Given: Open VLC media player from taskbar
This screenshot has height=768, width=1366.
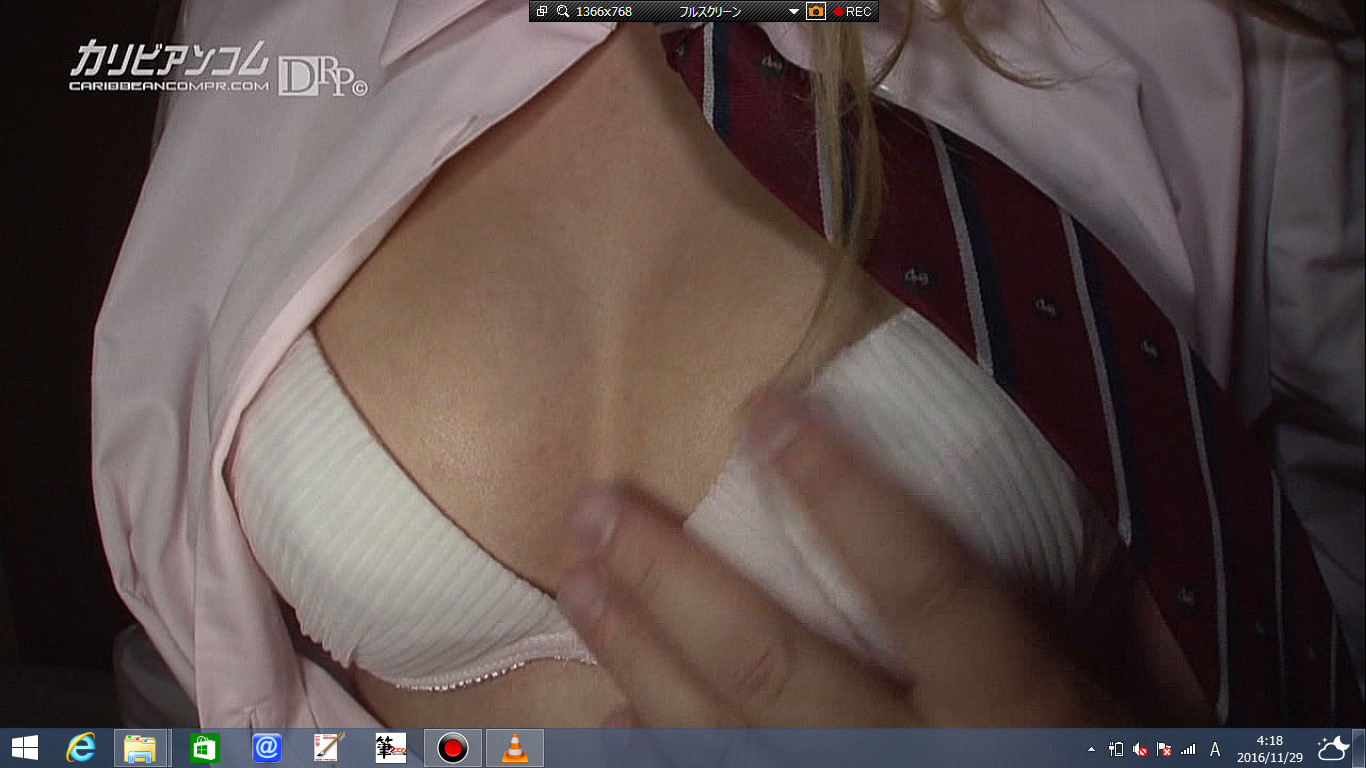Looking at the screenshot, I should pyautogui.click(x=515, y=748).
